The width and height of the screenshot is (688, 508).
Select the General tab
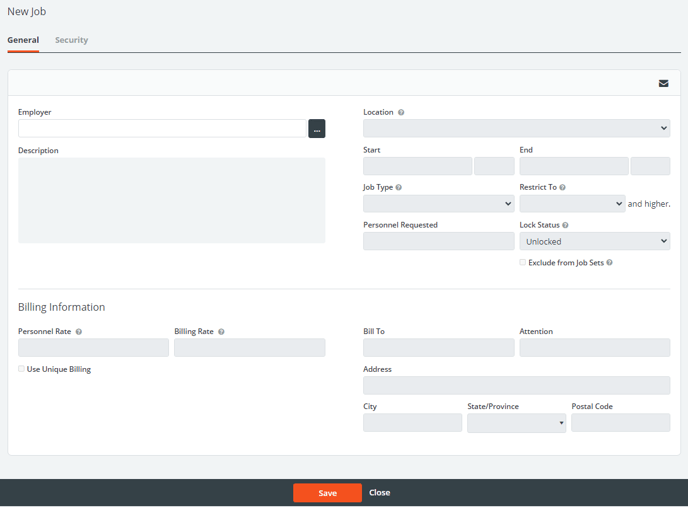[23, 40]
